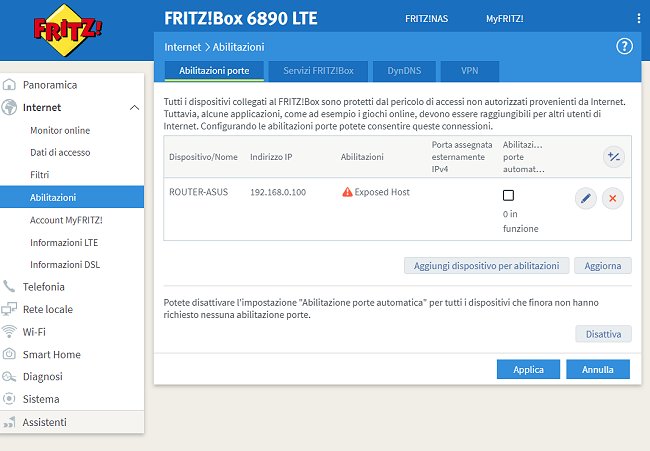The width and height of the screenshot is (650, 451).
Task: Open the Rete locale menu entry
Action: click(48, 309)
